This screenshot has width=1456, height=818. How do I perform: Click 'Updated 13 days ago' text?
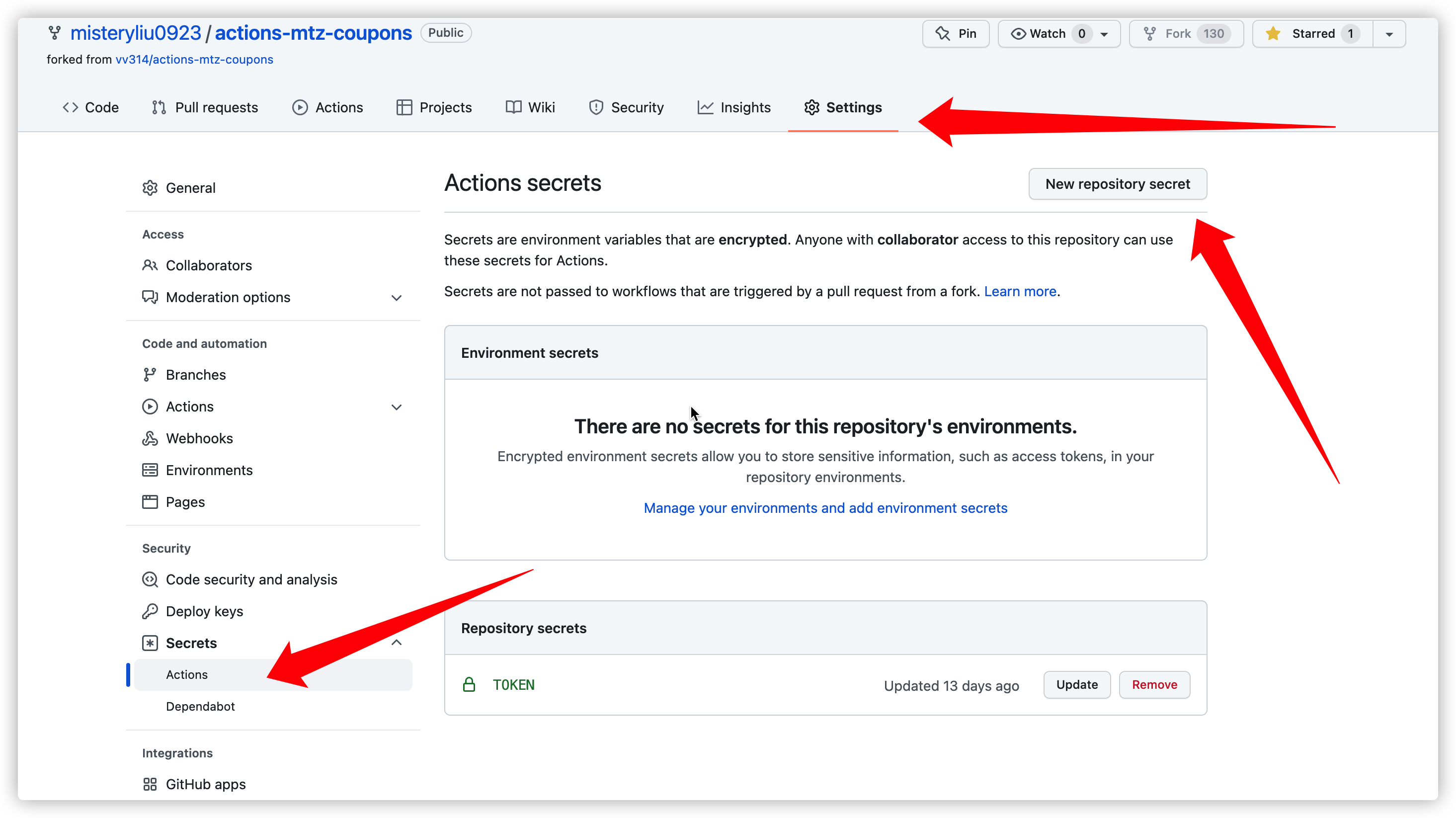pyautogui.click(x=951, y=685)
